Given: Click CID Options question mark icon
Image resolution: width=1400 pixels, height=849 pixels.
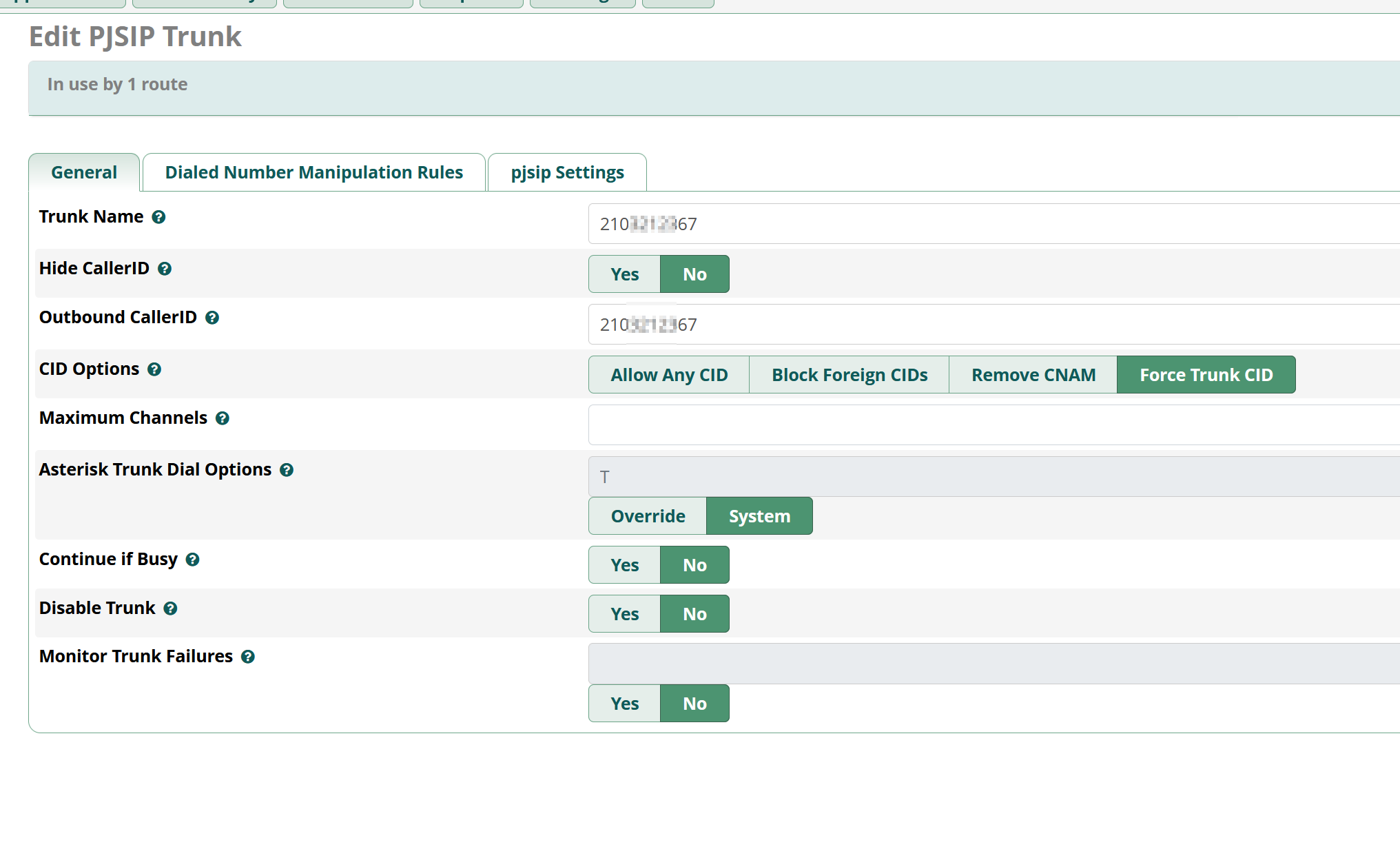Looking at the screenshot, I should click(154, 369).
